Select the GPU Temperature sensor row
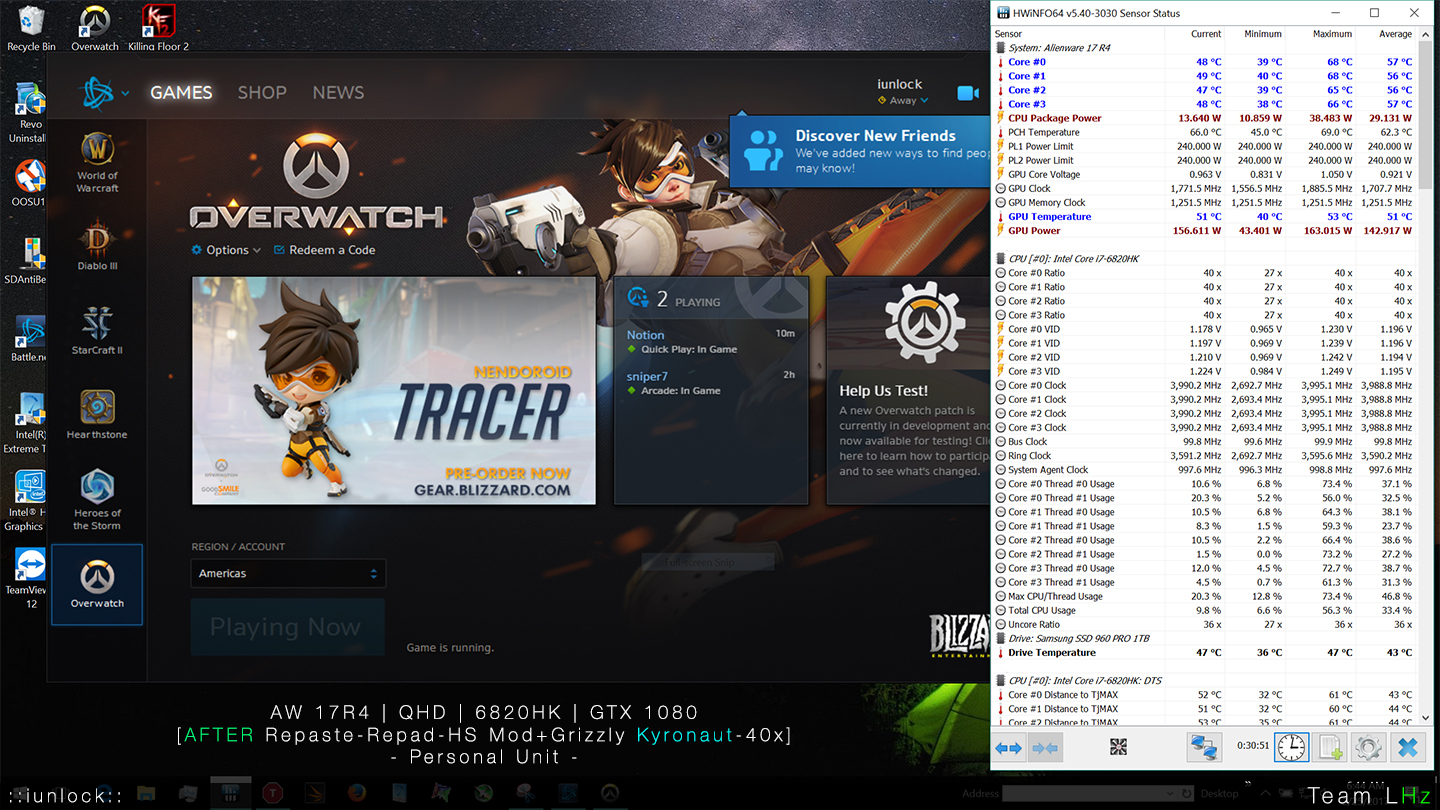Screen dimensions: 1440x810 (x=1204, y=216)
